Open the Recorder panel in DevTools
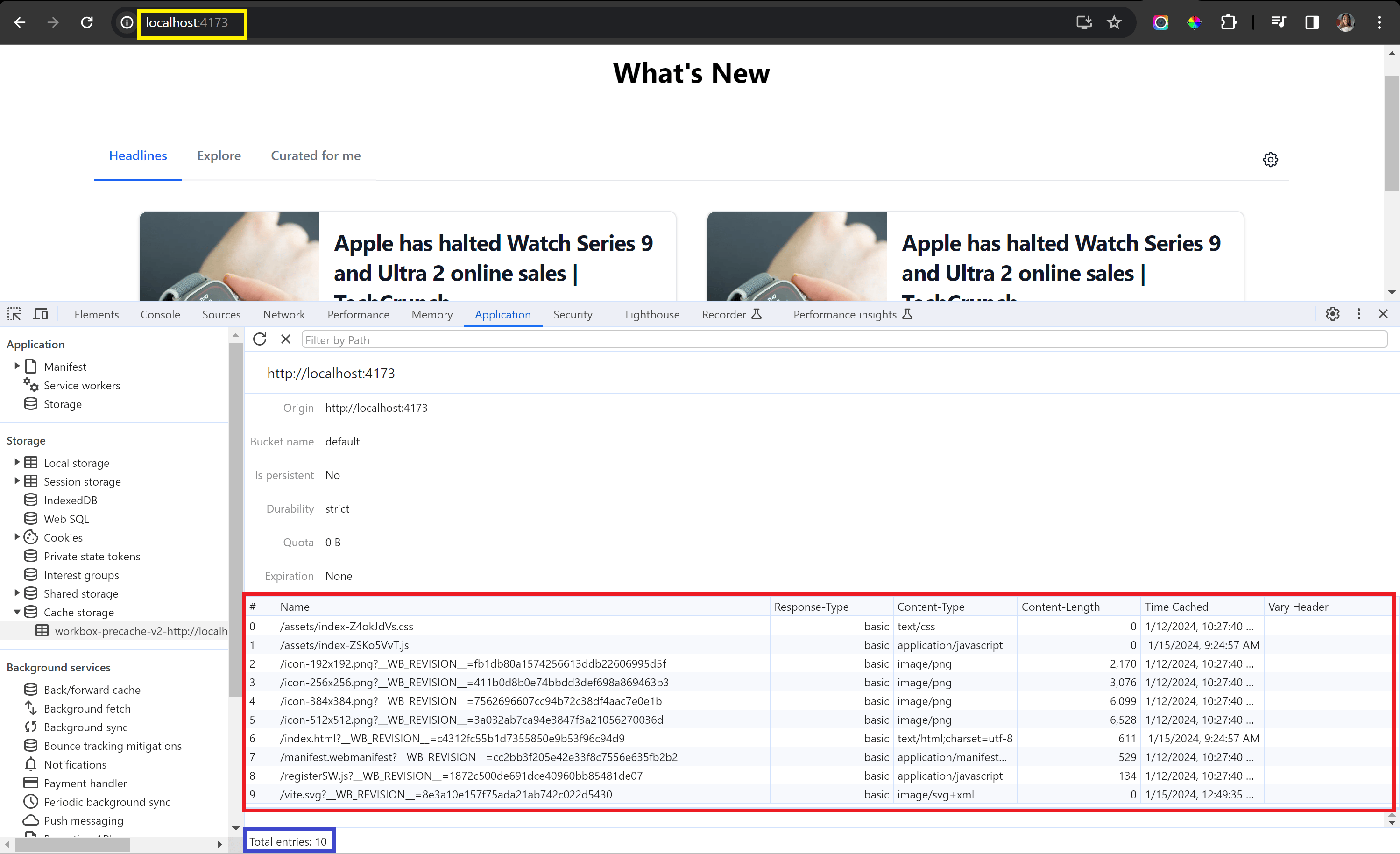Screen dimensions: 1400x854 tap(731, 315)
